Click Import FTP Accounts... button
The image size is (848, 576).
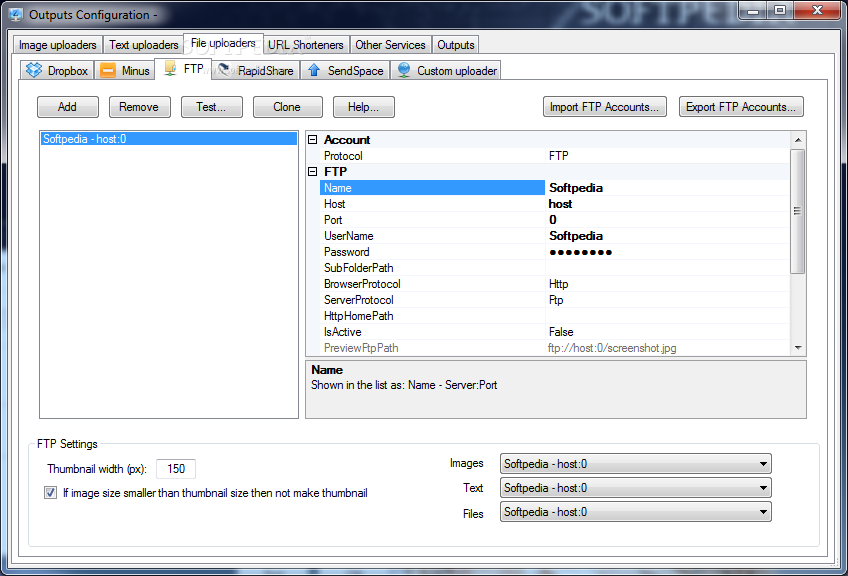605,107
